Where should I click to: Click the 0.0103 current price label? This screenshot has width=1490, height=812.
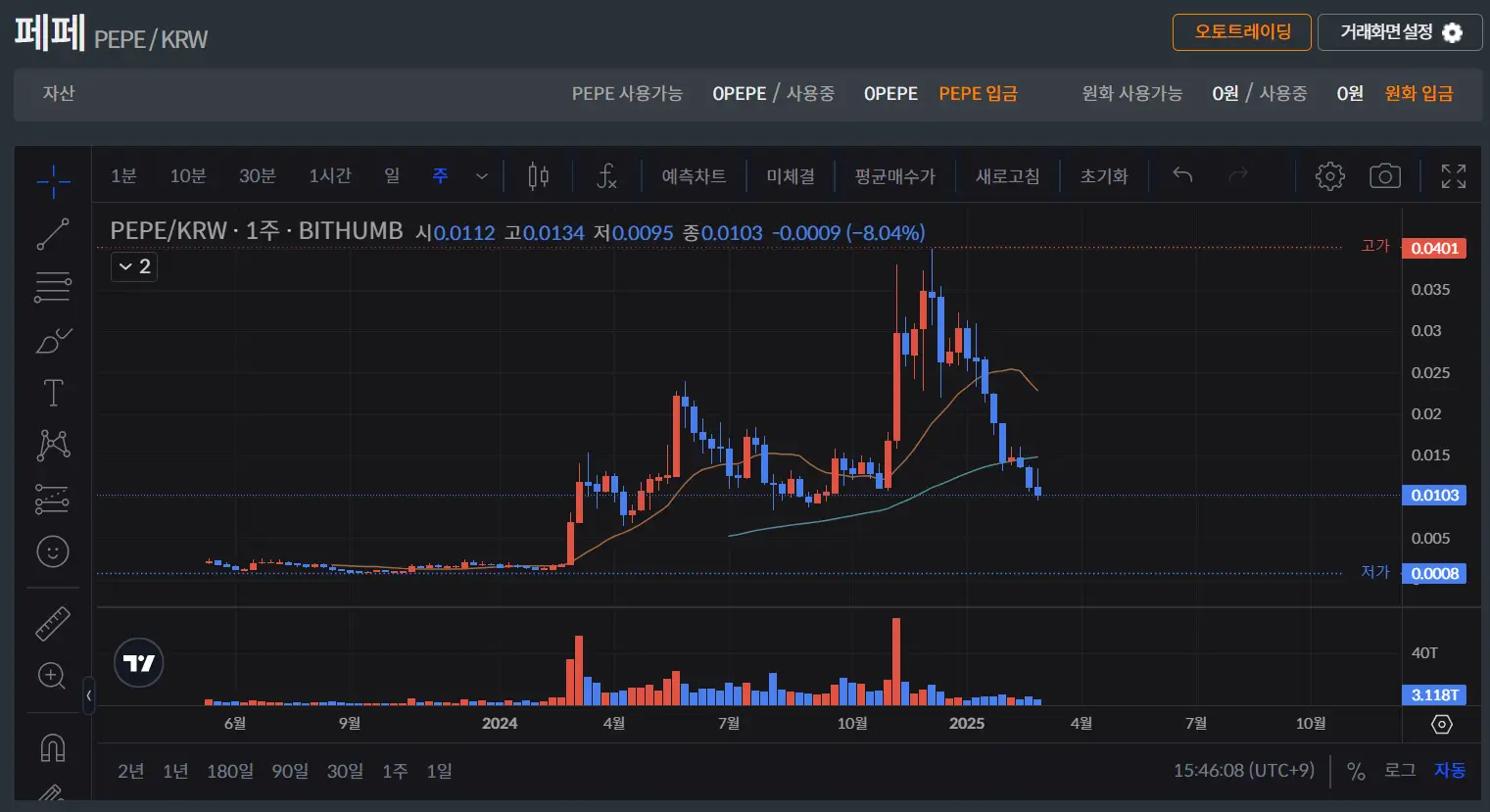[1434, 495]
